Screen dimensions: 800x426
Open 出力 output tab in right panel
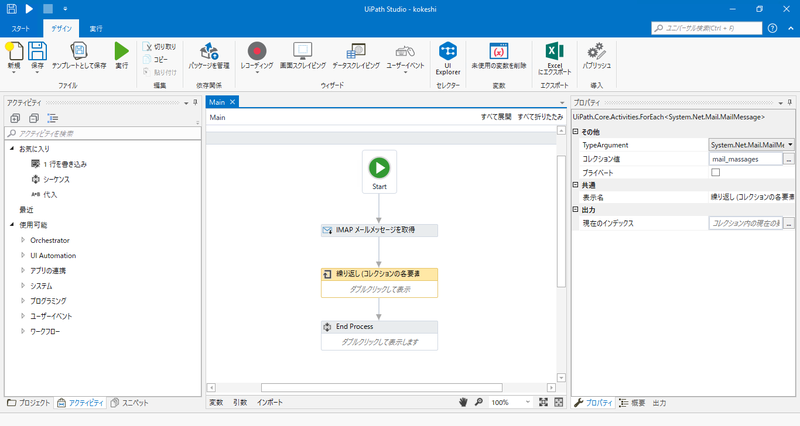pyautogui.click(x=659, y=403)
